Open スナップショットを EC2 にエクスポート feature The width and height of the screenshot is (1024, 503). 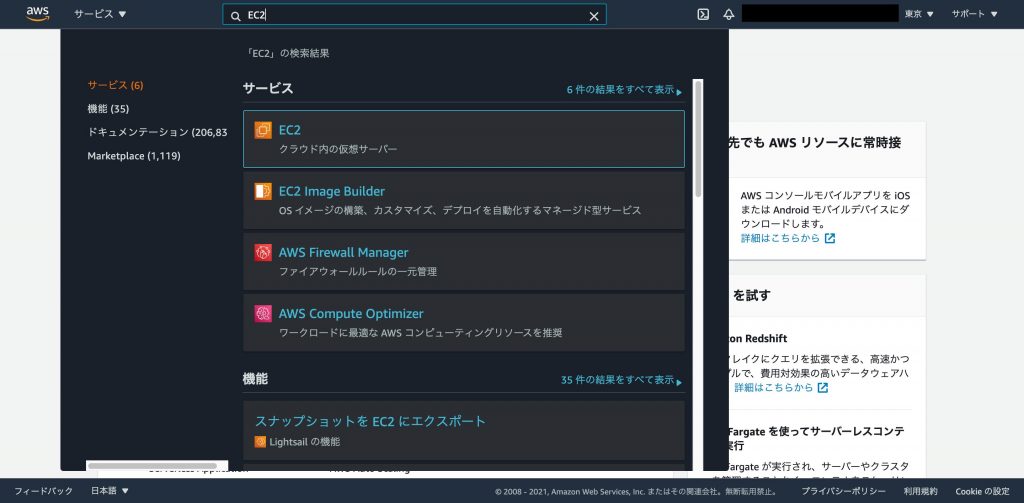[370, 421]
